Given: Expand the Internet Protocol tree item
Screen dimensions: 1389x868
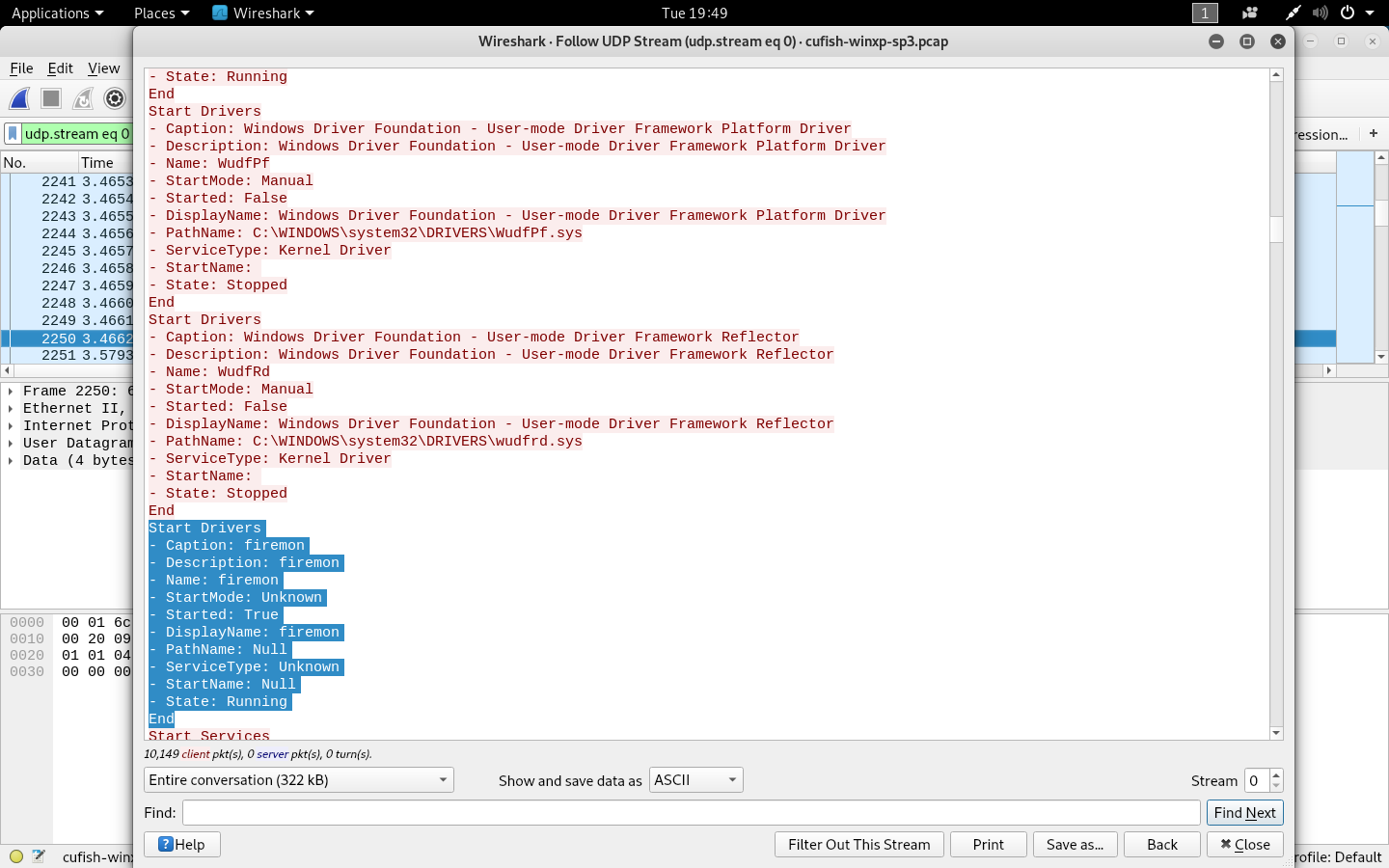Looking at the screenshot, I should tap(11, 426).
